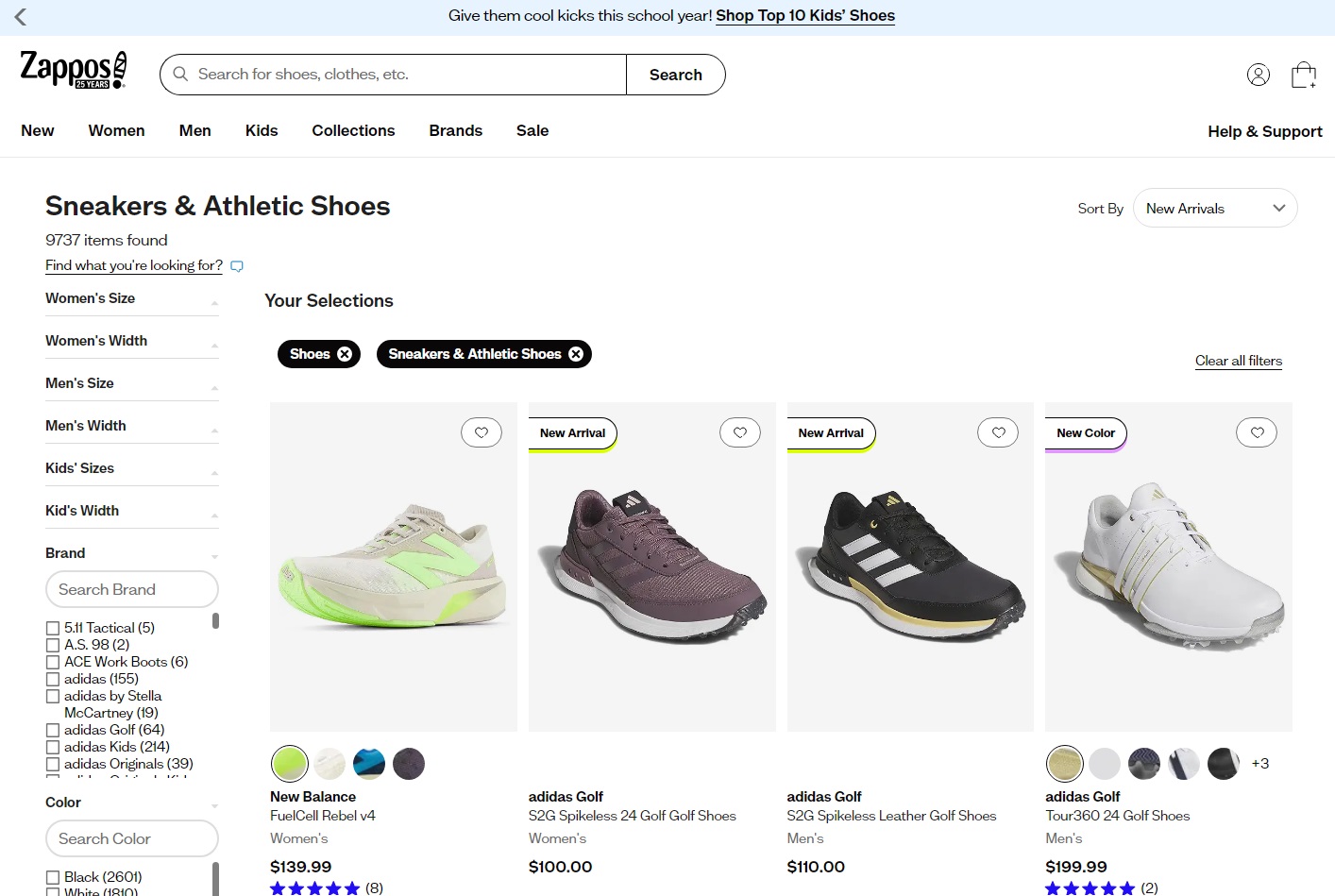The image size is (1335, 896).
Task: Check the adidas Golf (64) brand
Action: (53, 730)
